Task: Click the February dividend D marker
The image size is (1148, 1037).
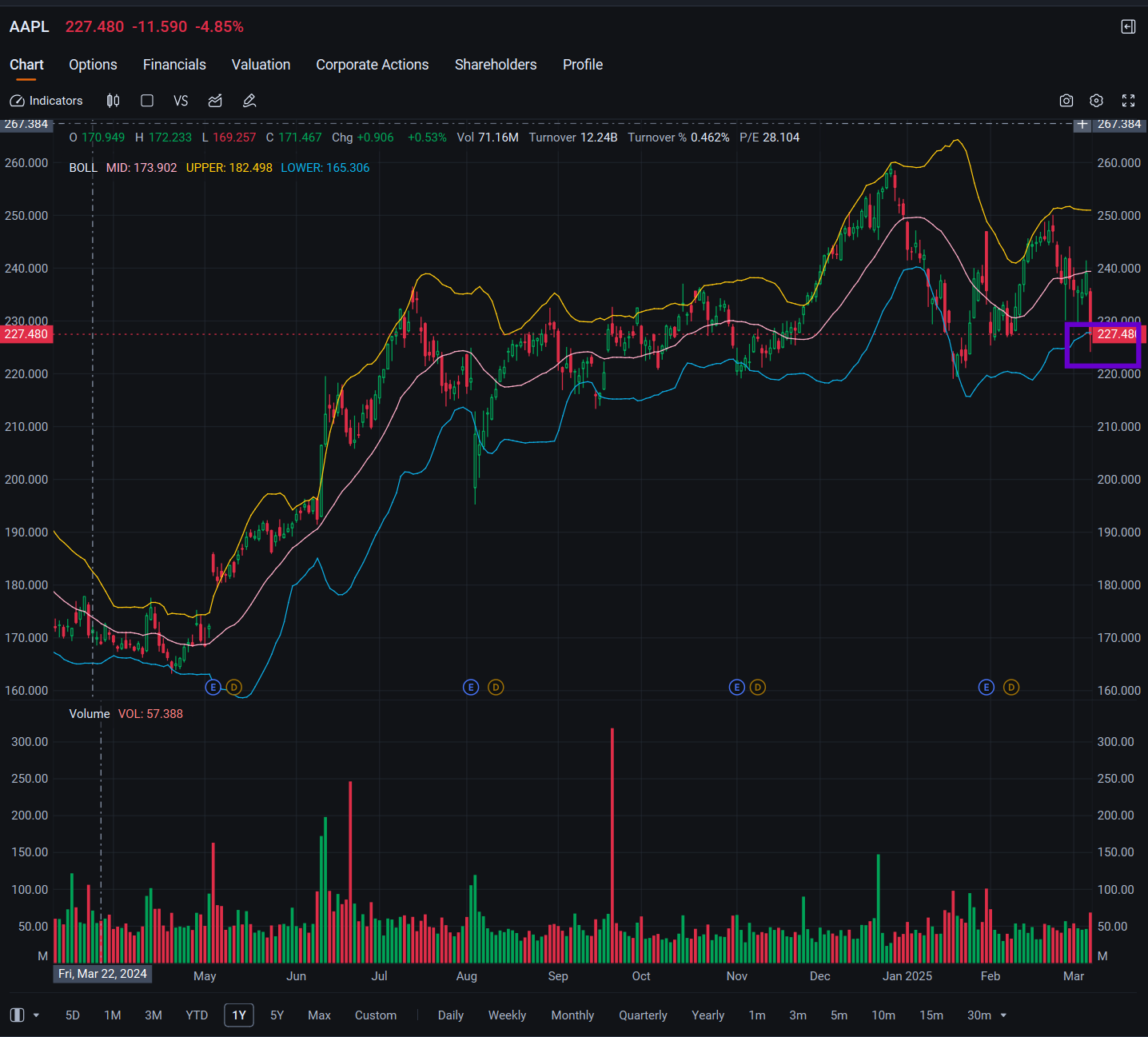Action: (x=1011, y=688)
